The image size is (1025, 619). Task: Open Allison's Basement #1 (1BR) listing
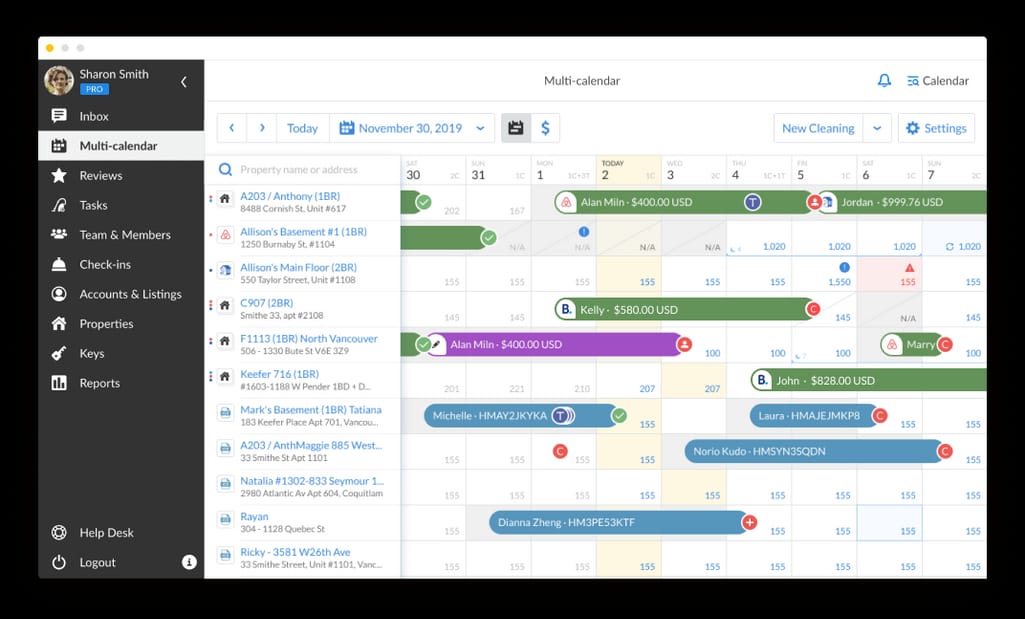(x=303, y=231)
